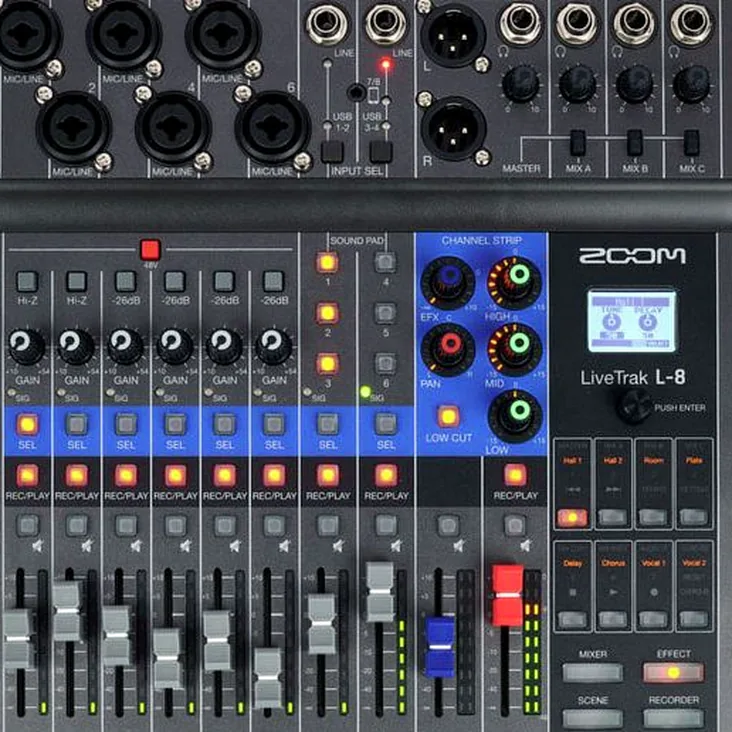Mute the third channel using its speaker button
This screenshot has width=732, height=732.
[126, 525]
